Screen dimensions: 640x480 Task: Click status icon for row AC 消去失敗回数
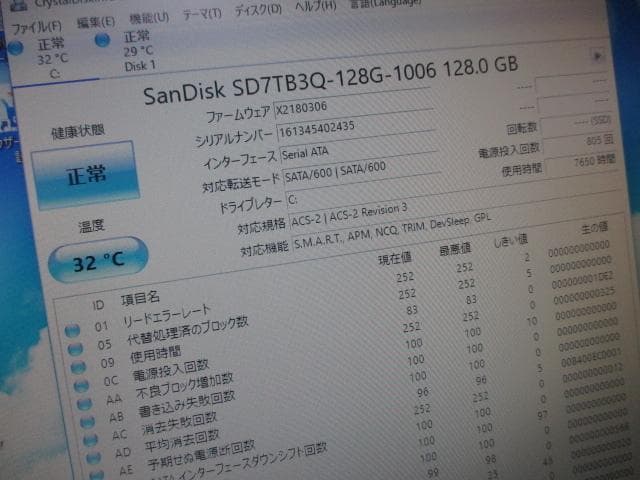coord(90,440)
